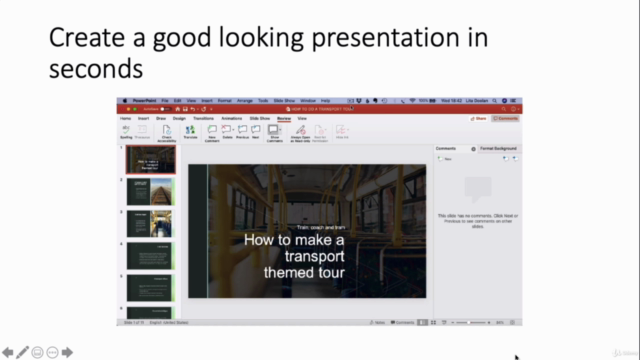The width and height of the screenshot is (640, 360).
Task: Click the zoom in plus in status bar
Action: pyautogui.click(x=489, y=322)
